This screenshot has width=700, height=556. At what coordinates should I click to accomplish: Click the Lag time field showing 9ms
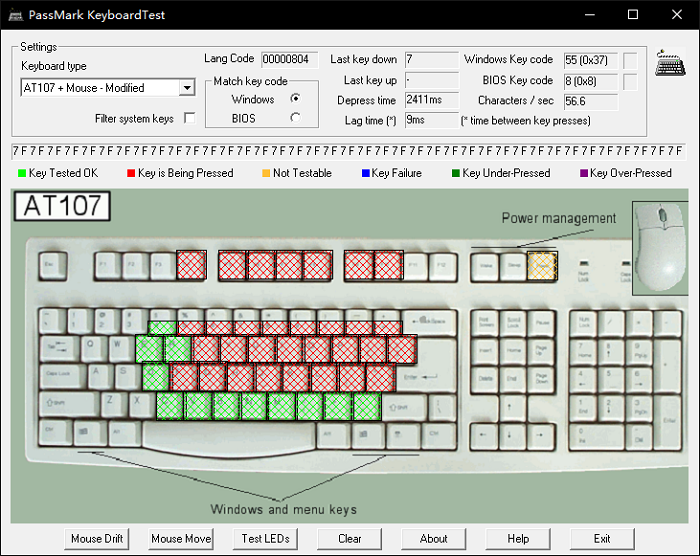point(432,120)
